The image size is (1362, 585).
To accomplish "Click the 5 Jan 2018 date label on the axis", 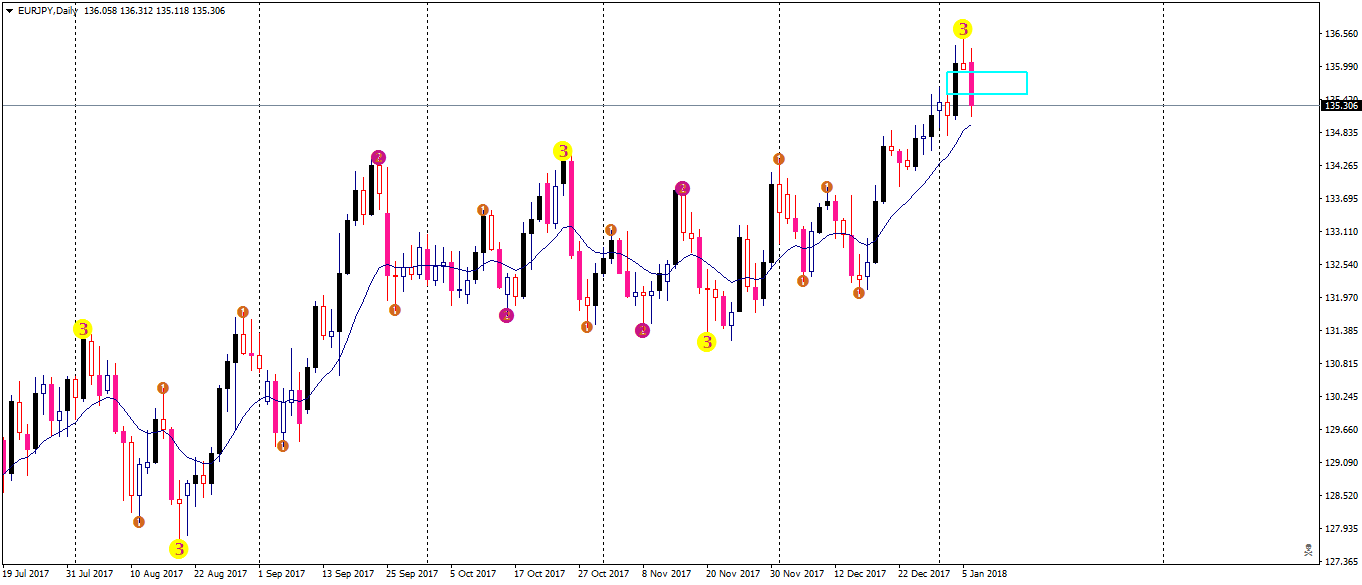I will pos(985,575).
